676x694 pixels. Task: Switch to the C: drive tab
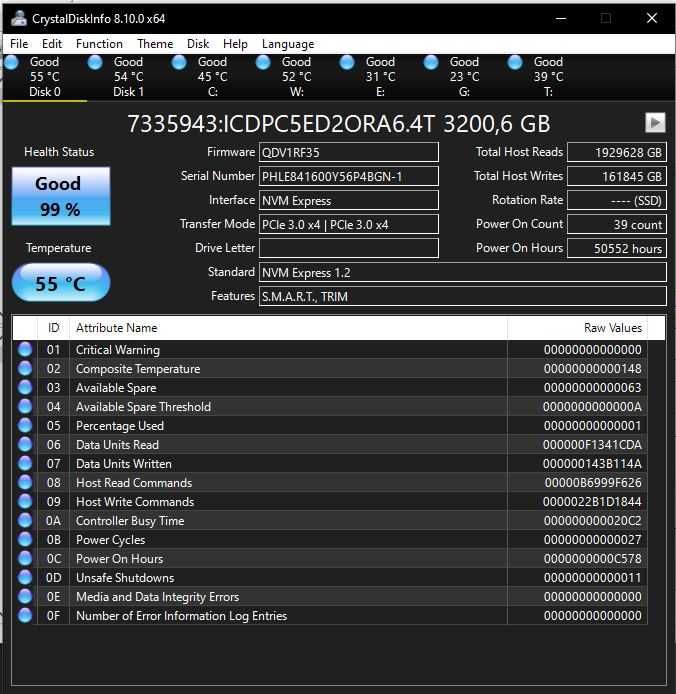tap(212, 77)
